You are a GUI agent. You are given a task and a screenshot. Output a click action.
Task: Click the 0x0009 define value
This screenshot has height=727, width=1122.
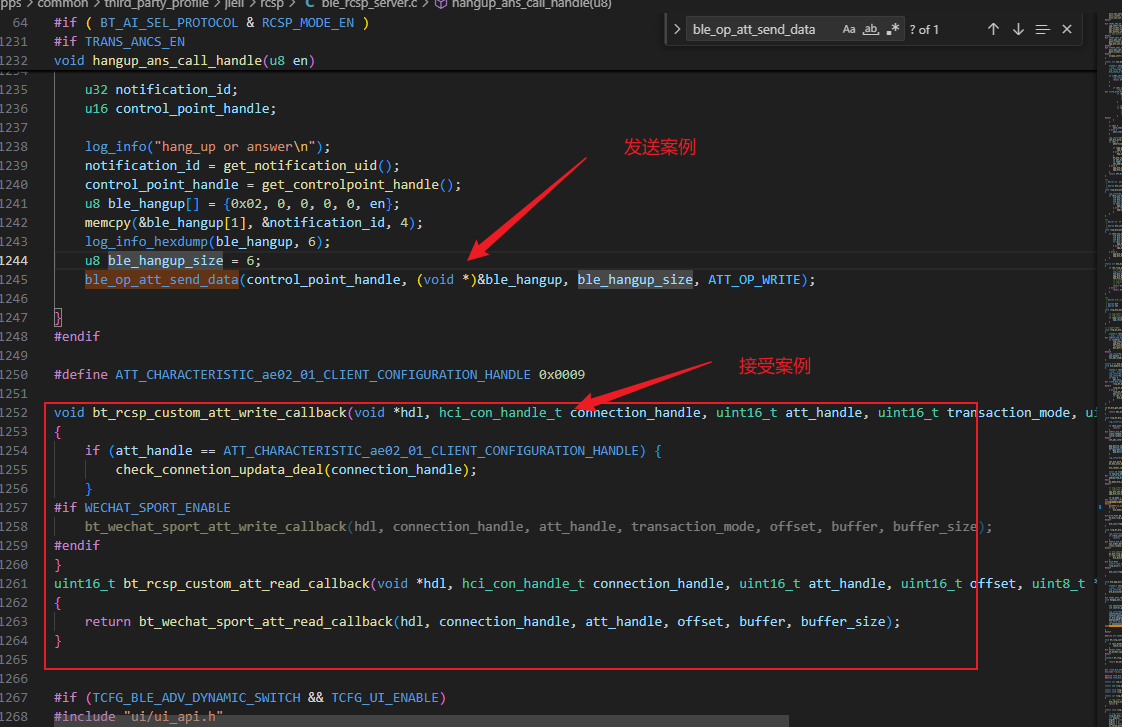point(562,375)
